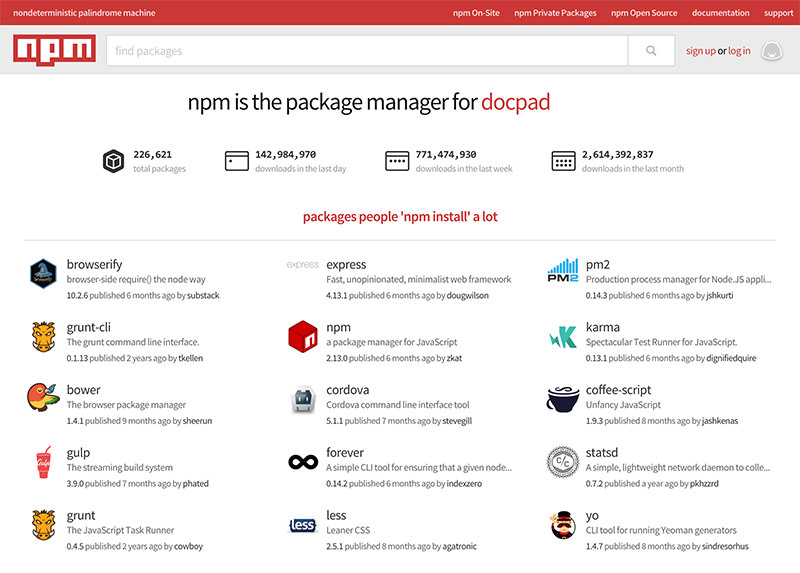Open the karma package title
Image resolution: width=800 pixels, height=573 pixels.
tap(603, 327)
